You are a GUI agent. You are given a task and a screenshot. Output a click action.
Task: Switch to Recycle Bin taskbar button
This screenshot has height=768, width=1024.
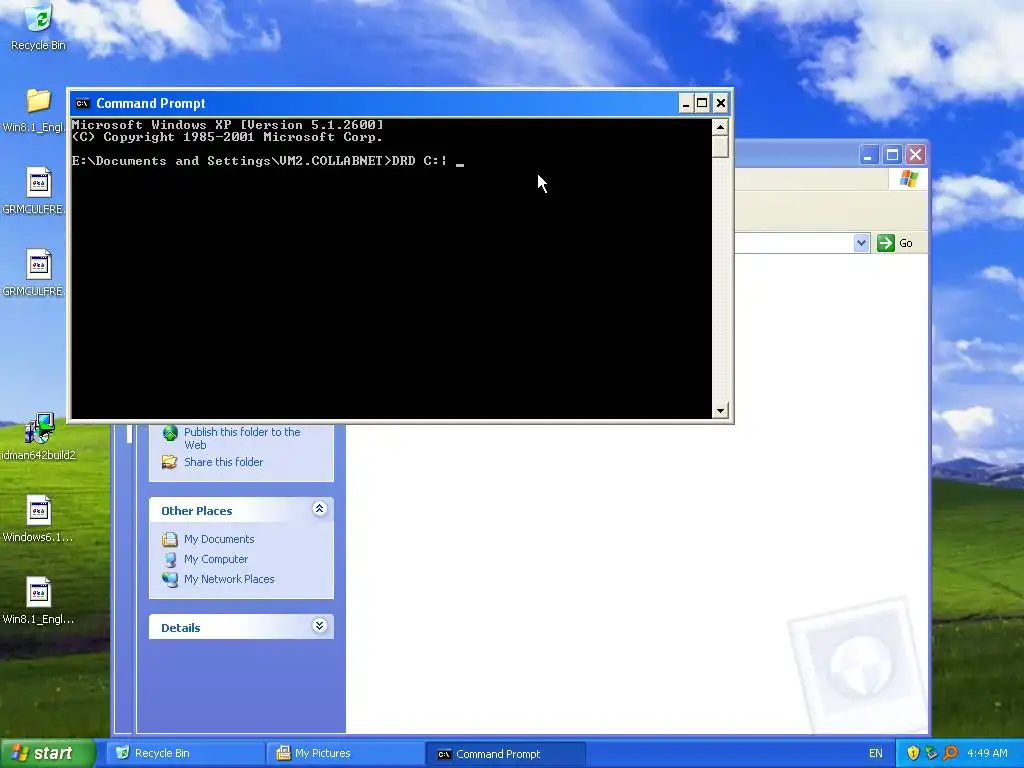click(x=186, y=753)
